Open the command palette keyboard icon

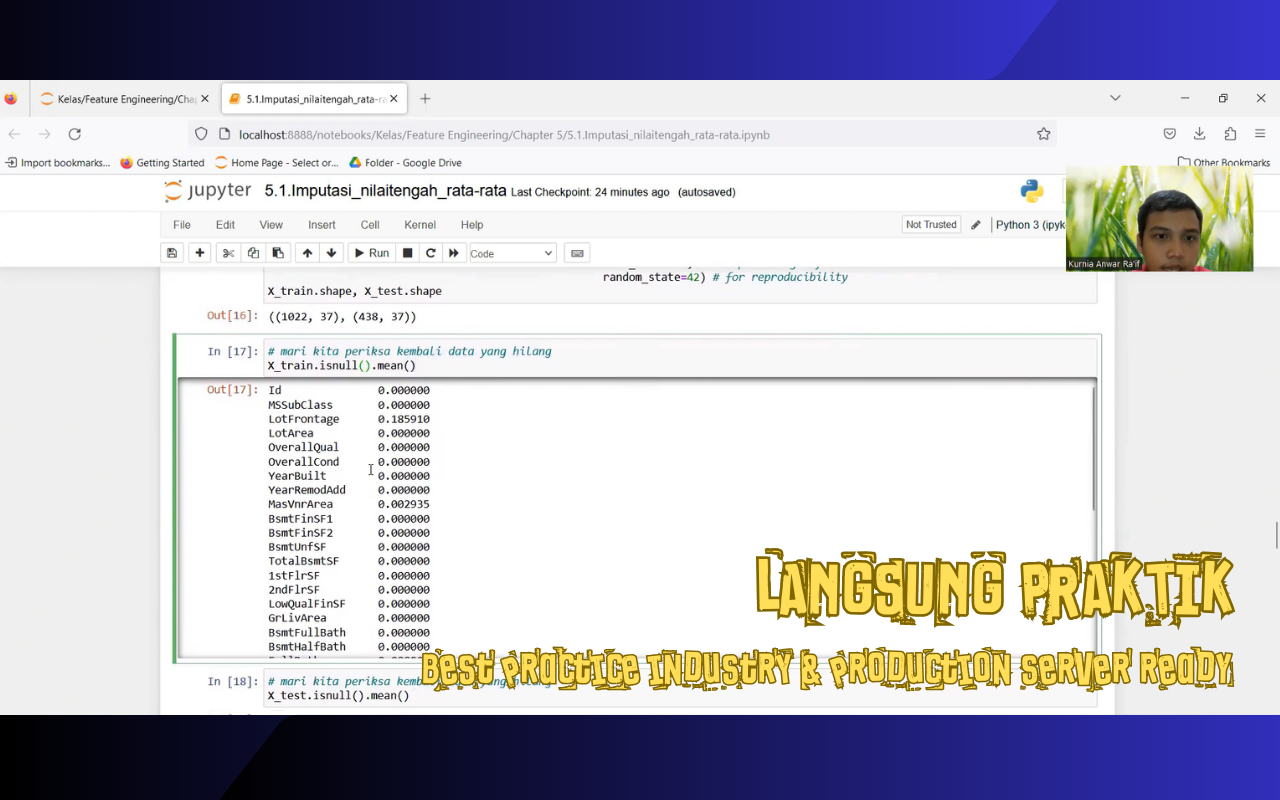[577, 253]
